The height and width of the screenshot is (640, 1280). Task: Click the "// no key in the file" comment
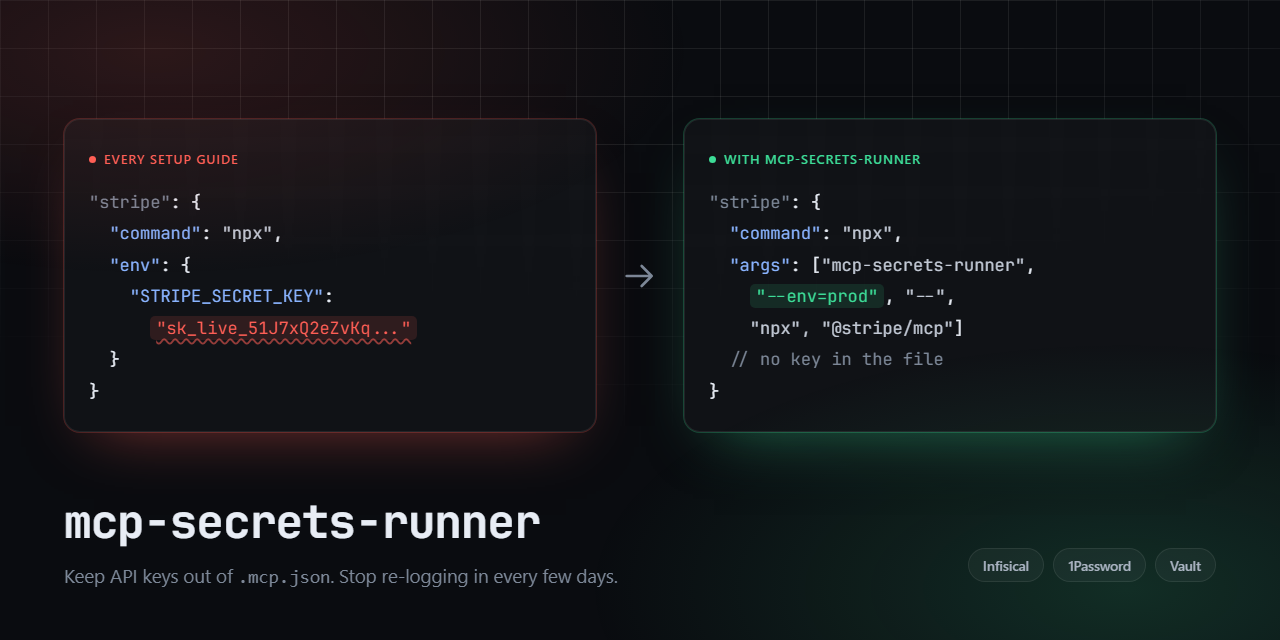[837, 359]
